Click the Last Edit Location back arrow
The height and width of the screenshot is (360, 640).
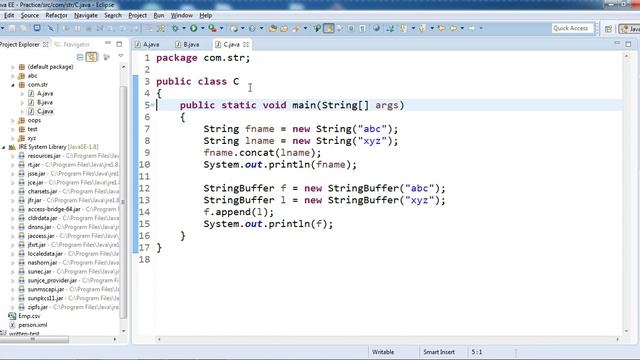(x=442, y=28)
